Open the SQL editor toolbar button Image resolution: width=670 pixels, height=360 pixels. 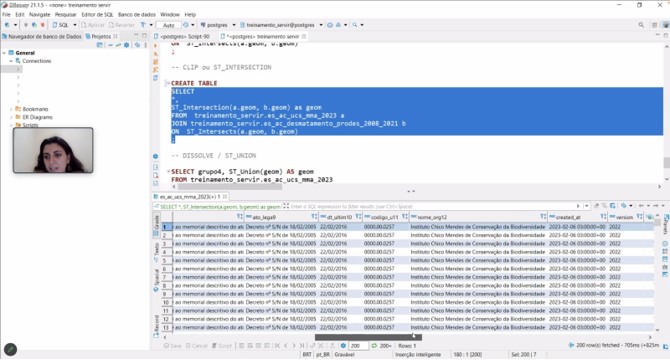tap(61, 25)
